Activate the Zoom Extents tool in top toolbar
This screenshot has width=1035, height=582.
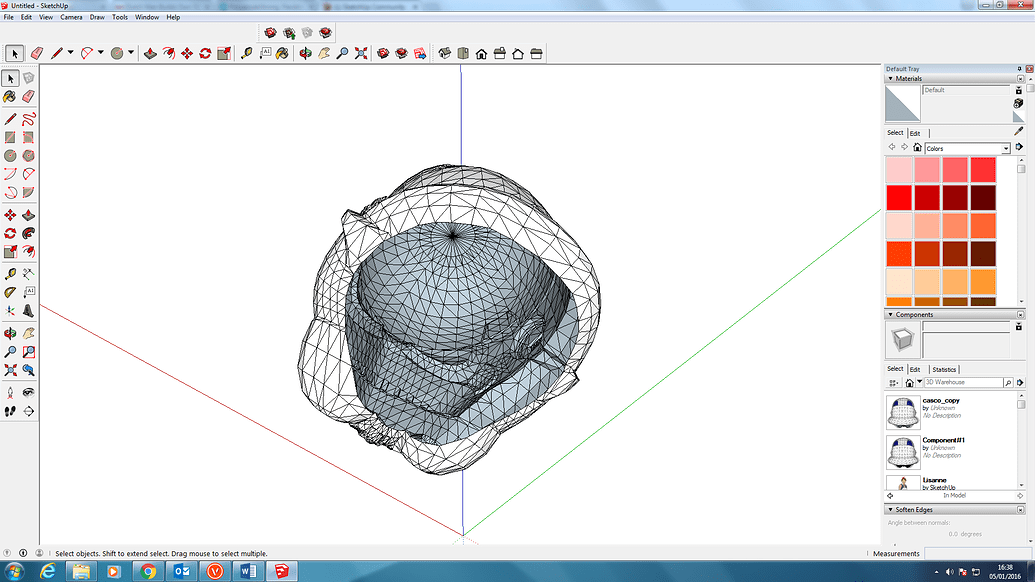(360, 53)
